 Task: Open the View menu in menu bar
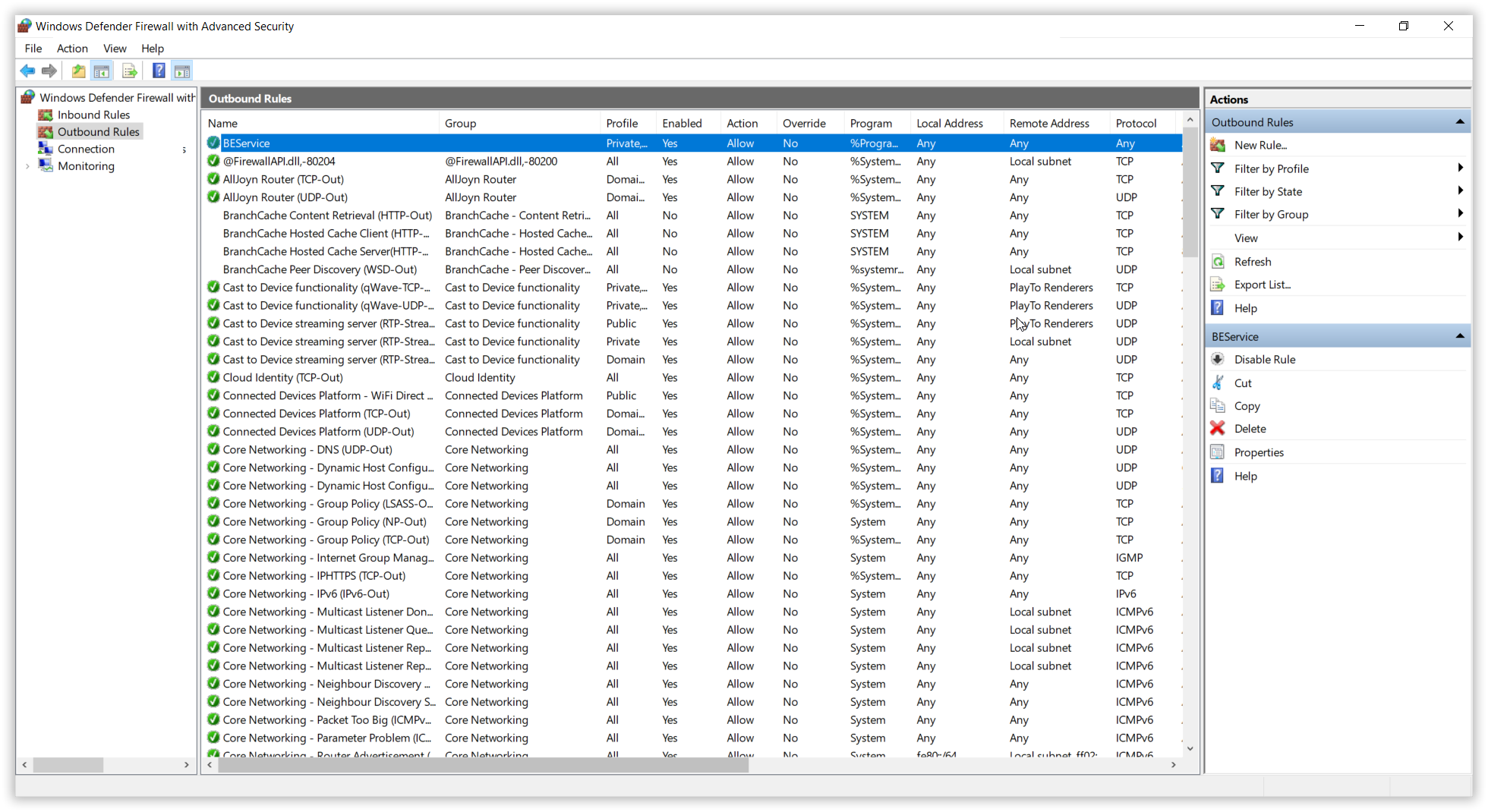[x=115, y=49]
